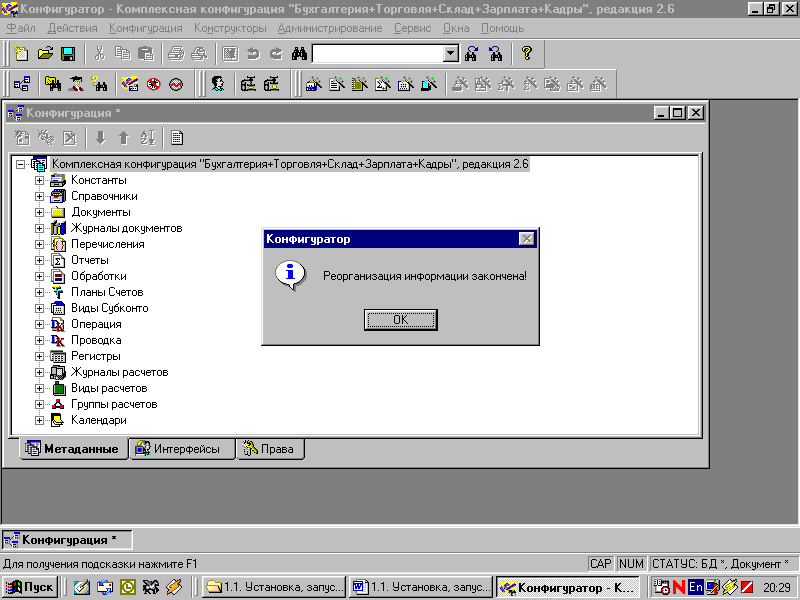Image resolution: width=800 pixels, height=600 pixels.
Task: Select the Метаданные tab
Action: click(x=73, y=449)
